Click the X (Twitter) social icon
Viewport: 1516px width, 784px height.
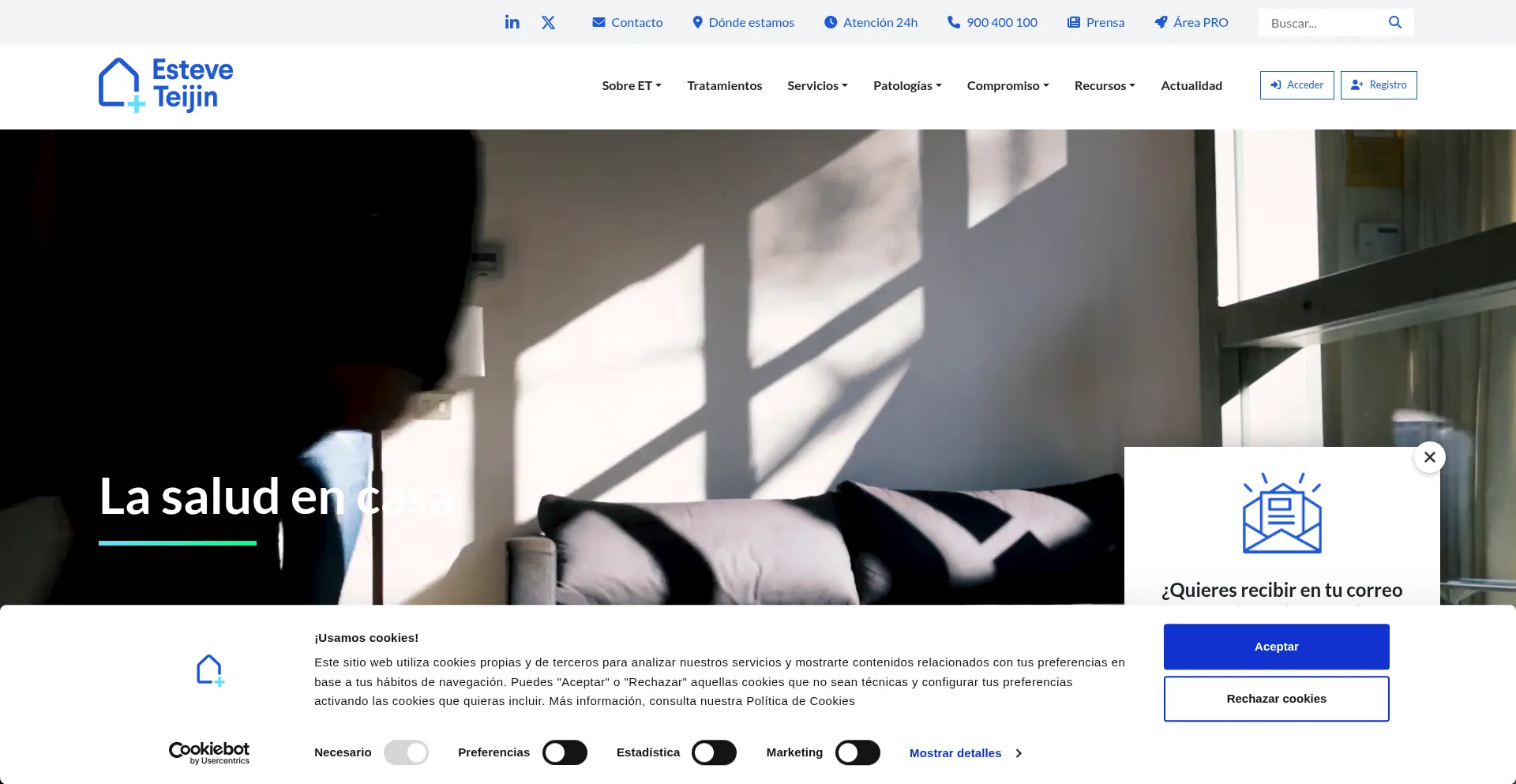pyautogui.click(x=548, y=22)
